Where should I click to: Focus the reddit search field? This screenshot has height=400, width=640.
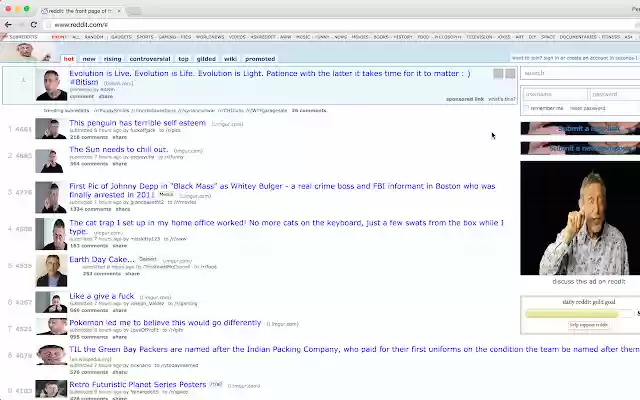click(x=580, y=73)
